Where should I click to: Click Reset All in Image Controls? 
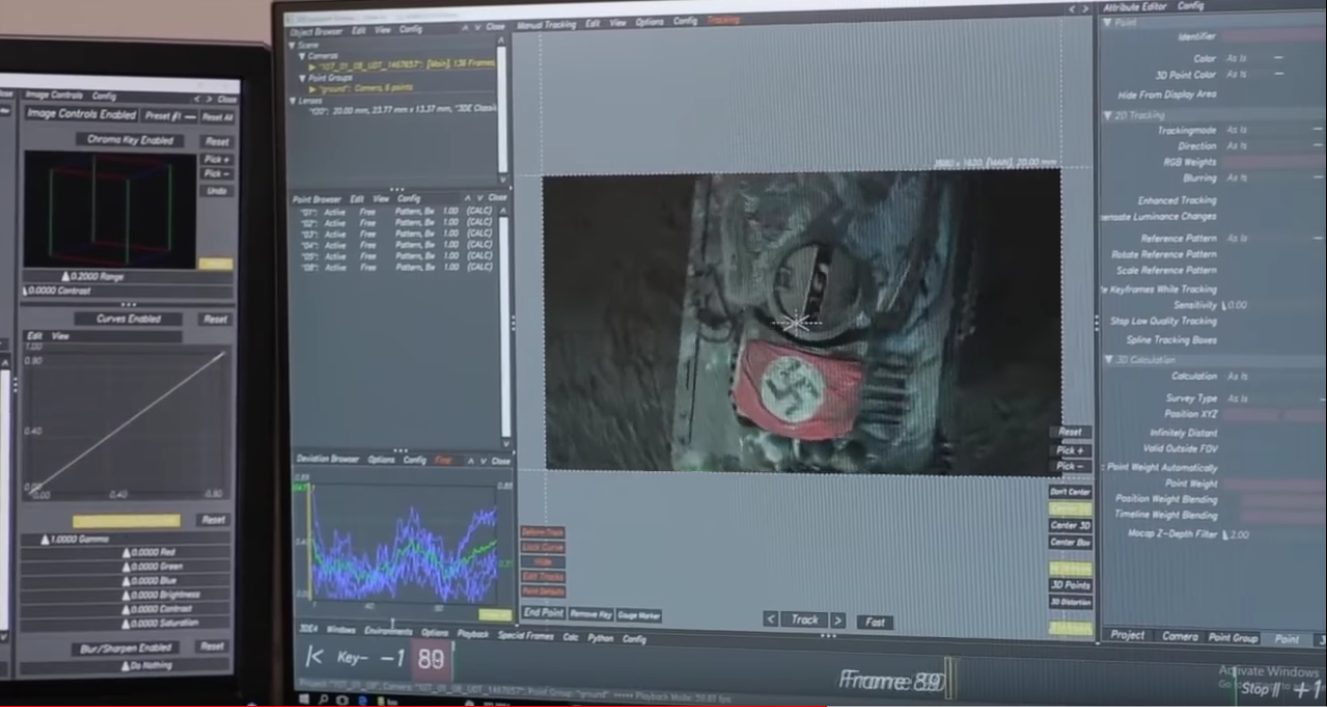pos(217,117)
